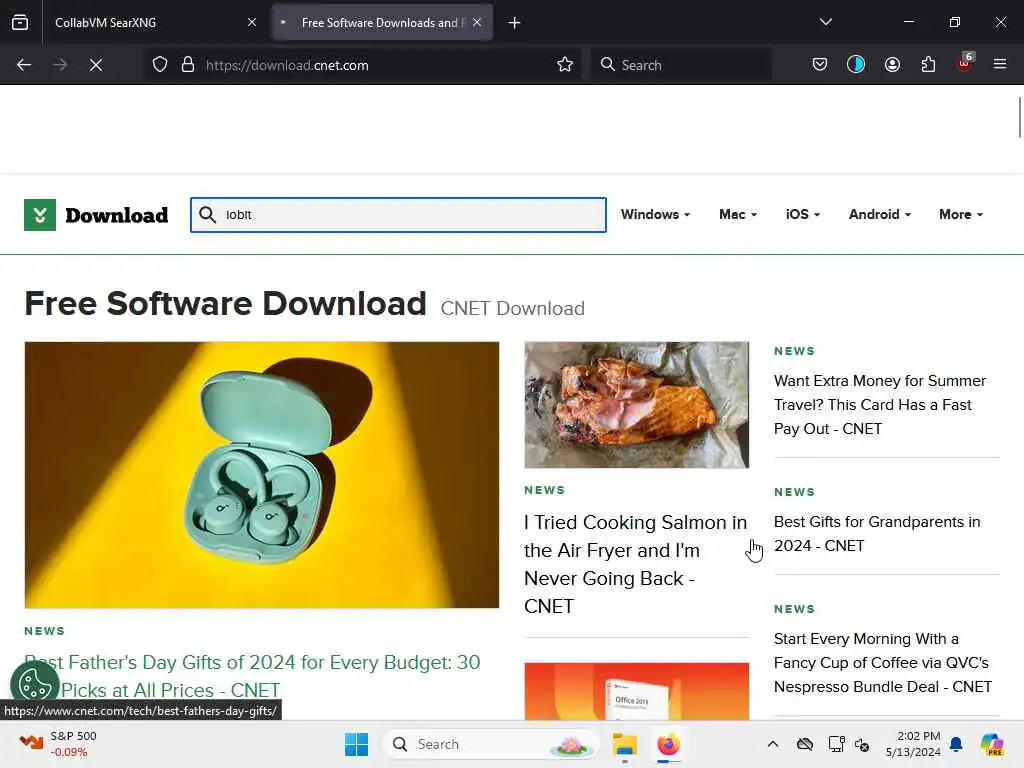Open the Firefox recent tabs view icon
Screen dimensions: 1024x768
click(x=20, y=22)
